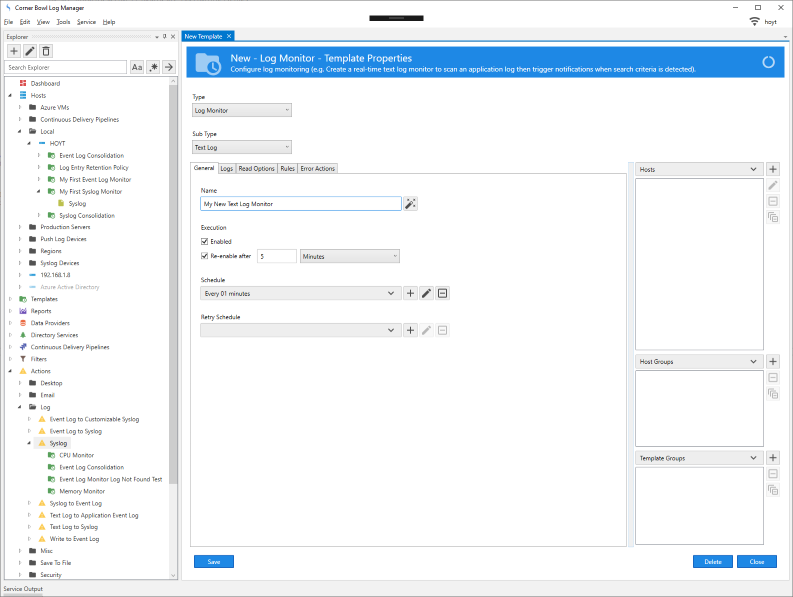Click the refresh circle icon in header
The image size is (793, 597).
coord(768,62)
